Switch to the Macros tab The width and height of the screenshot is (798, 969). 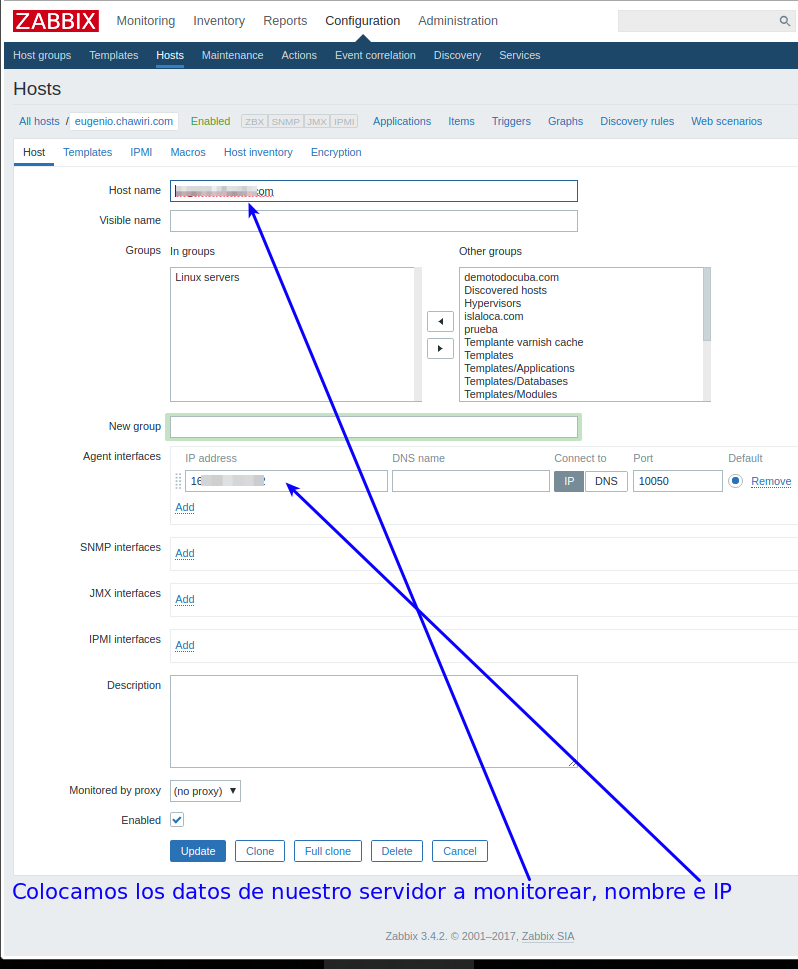(x=188, y=152)
